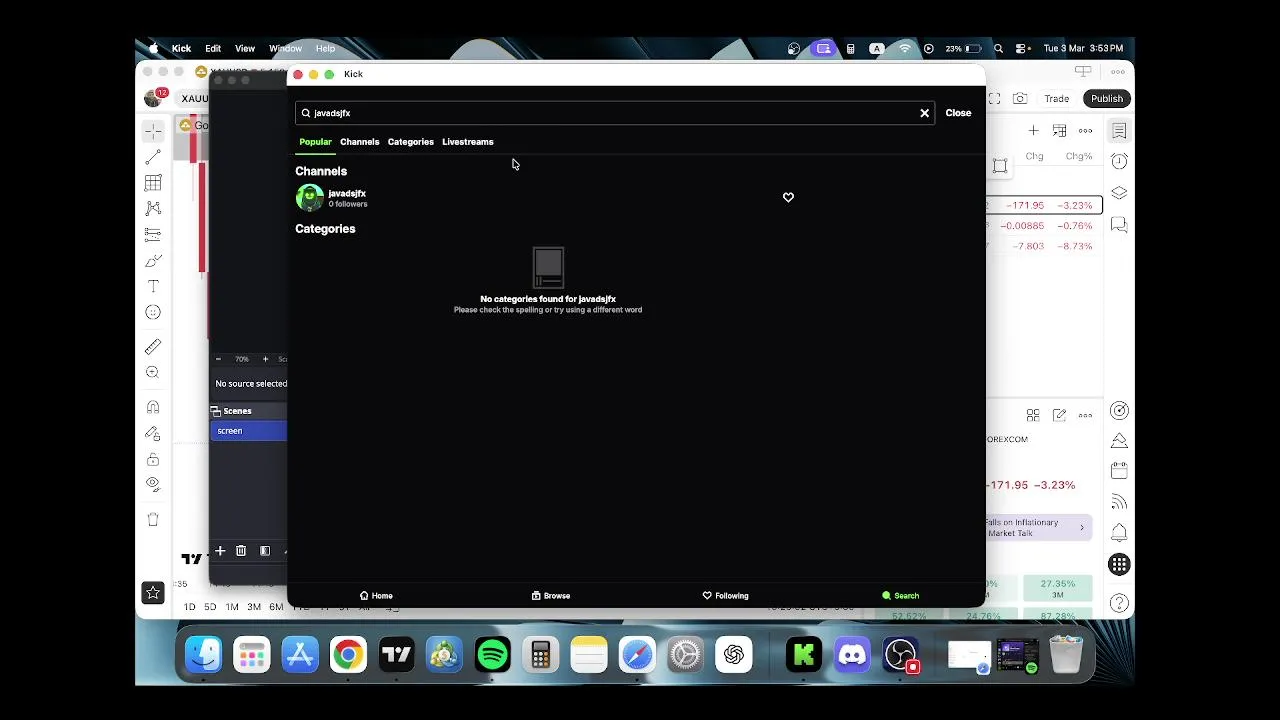Screen dimensions: 1280x720
Task: Open the View menu
Action: click(x=245, y=48)
